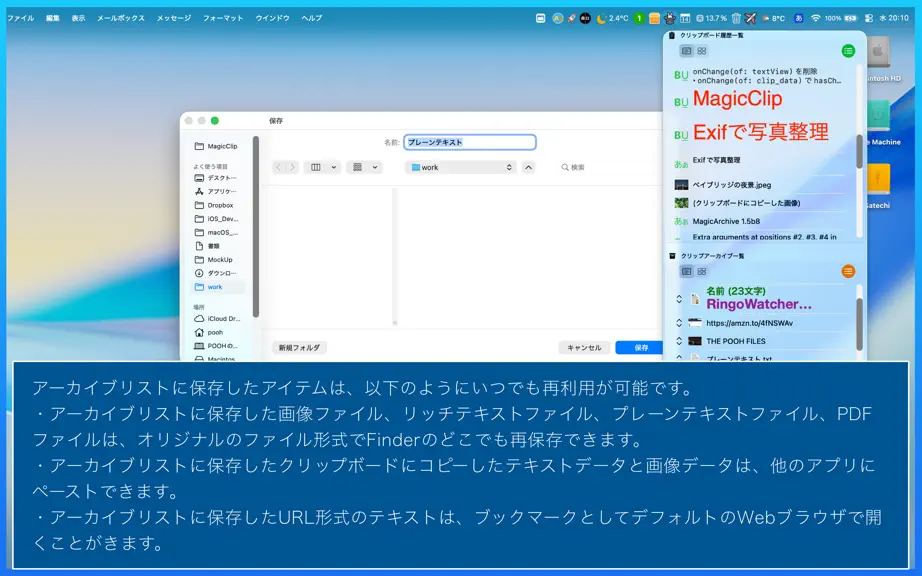Click the clipboard history scrollbar

pyautogui.click(x=859, y=151)
